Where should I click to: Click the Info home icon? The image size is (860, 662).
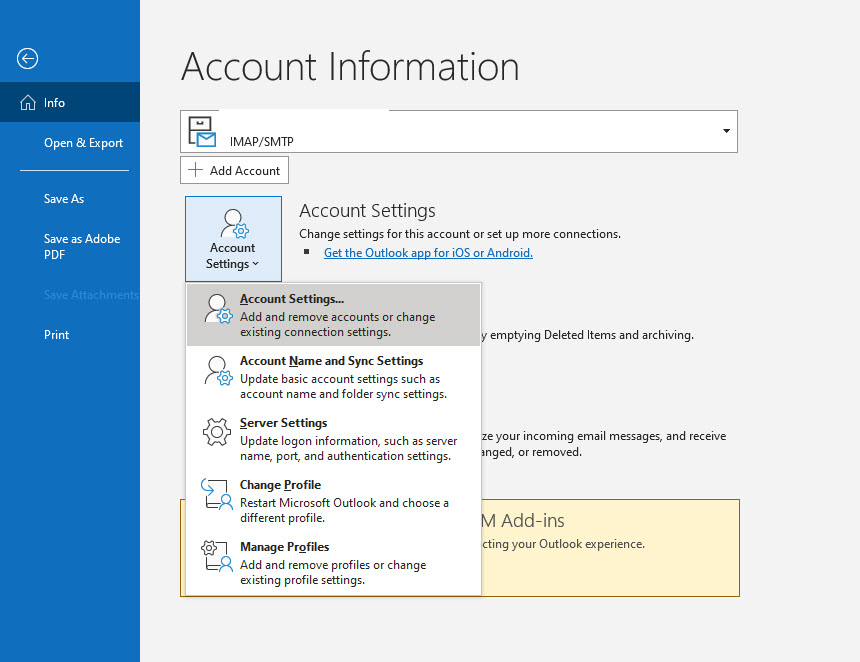(27, 103)
